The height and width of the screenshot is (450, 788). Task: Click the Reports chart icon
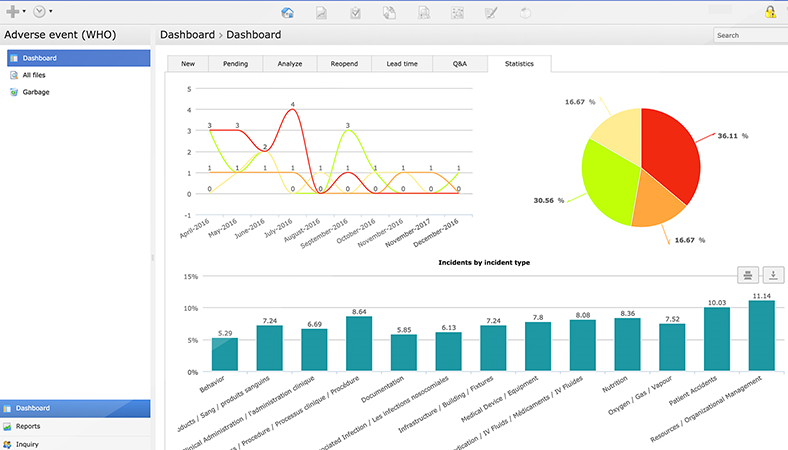7,426
